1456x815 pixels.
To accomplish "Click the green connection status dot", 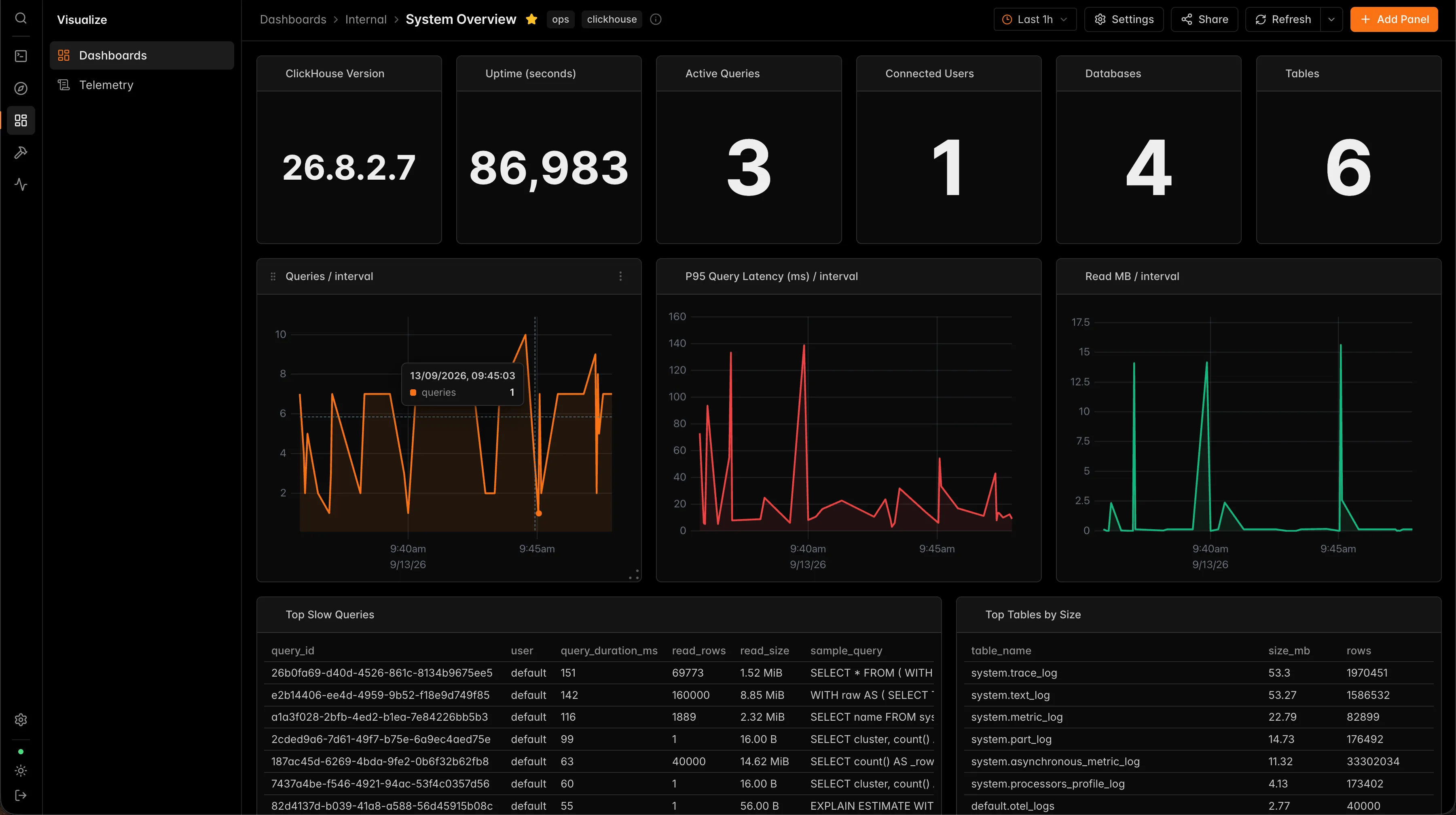I will pos(21,751).
